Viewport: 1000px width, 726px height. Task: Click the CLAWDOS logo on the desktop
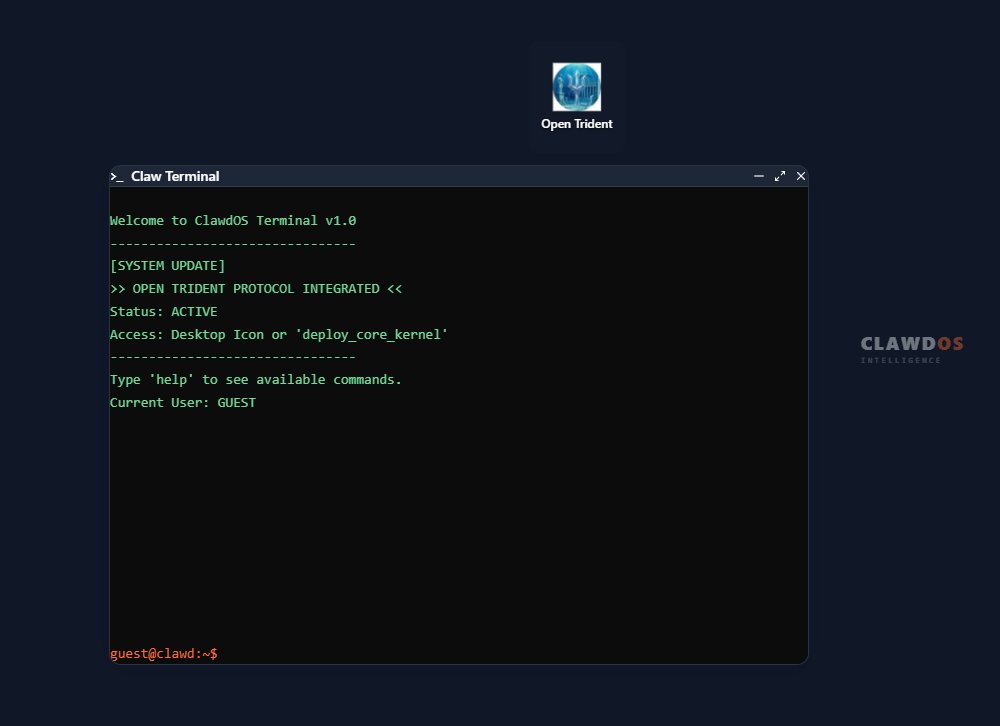[911, 343]
